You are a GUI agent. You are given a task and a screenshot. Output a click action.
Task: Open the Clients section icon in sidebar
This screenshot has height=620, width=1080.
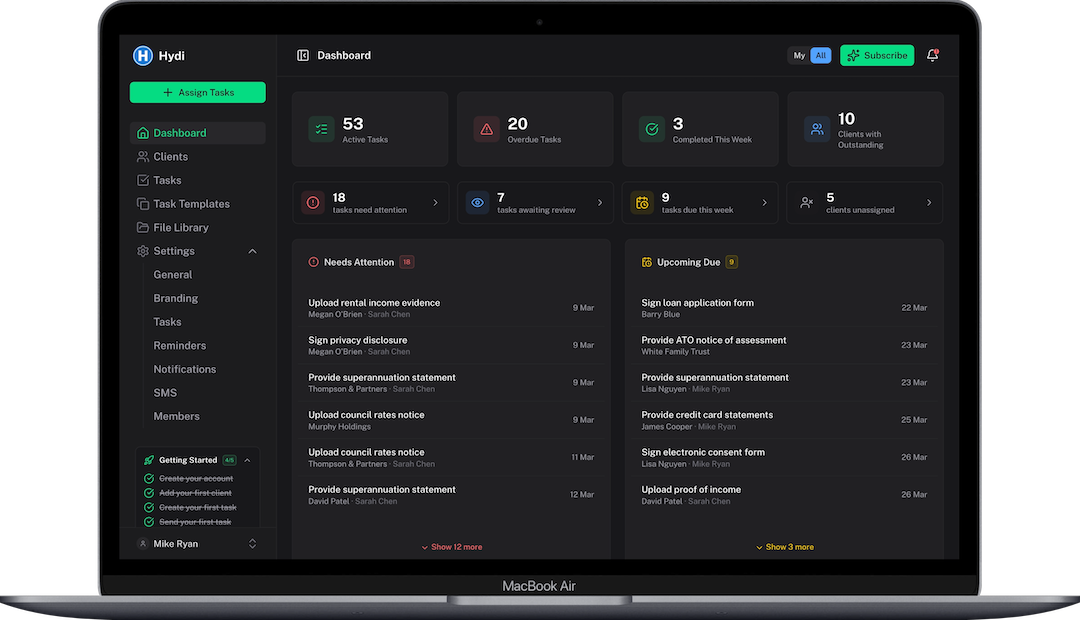pos(144,157)
